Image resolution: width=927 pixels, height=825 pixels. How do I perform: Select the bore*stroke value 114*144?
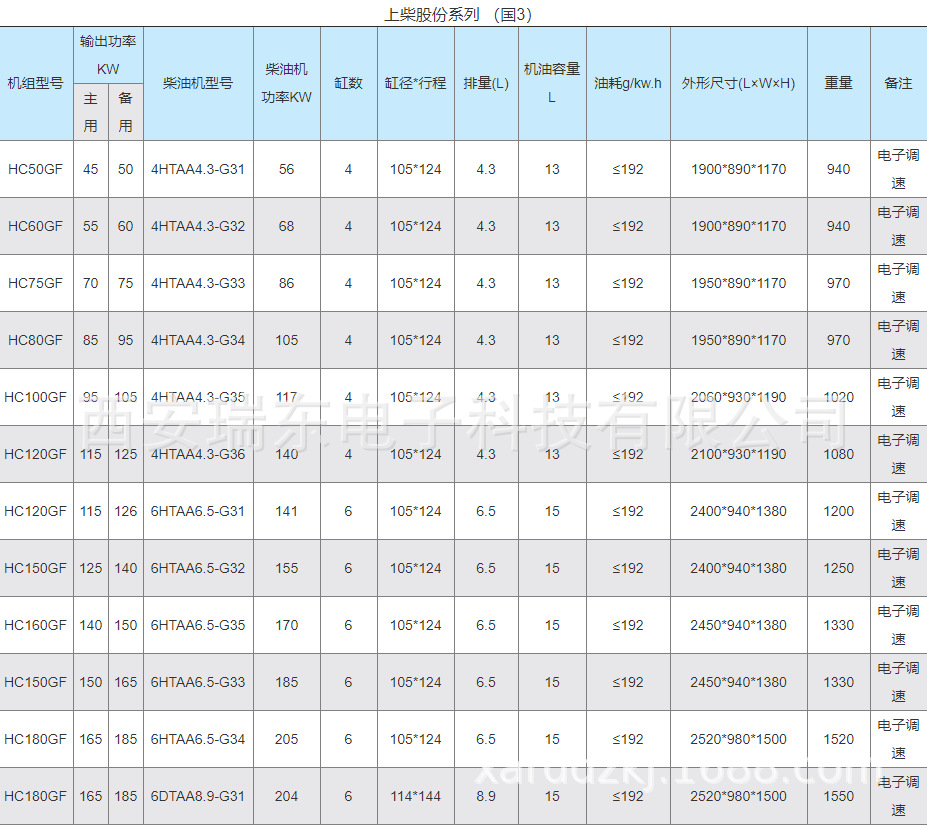416,796
